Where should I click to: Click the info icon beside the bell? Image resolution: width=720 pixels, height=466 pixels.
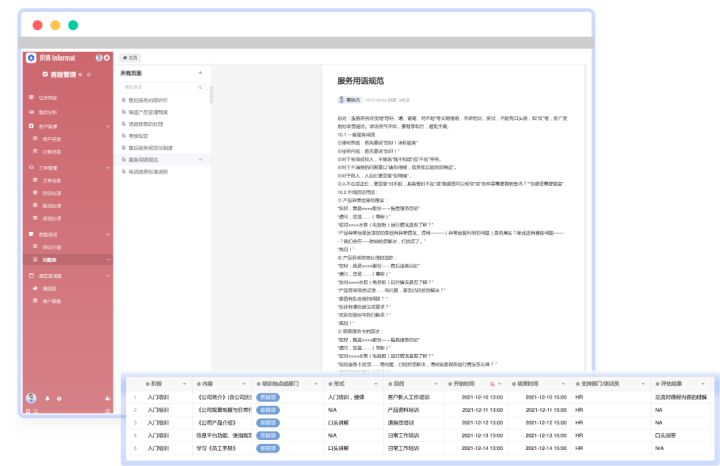(59, 398)
